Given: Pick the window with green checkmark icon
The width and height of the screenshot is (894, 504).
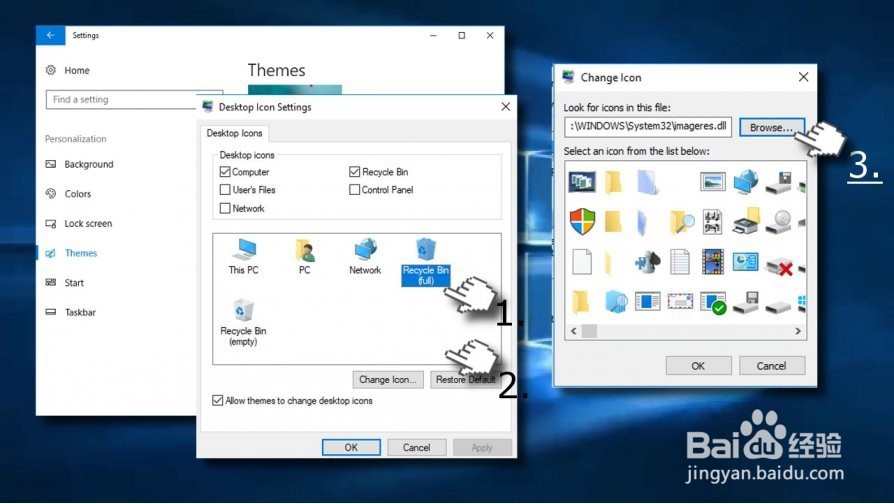Looking at the screenshot, I should pos(713,303).
